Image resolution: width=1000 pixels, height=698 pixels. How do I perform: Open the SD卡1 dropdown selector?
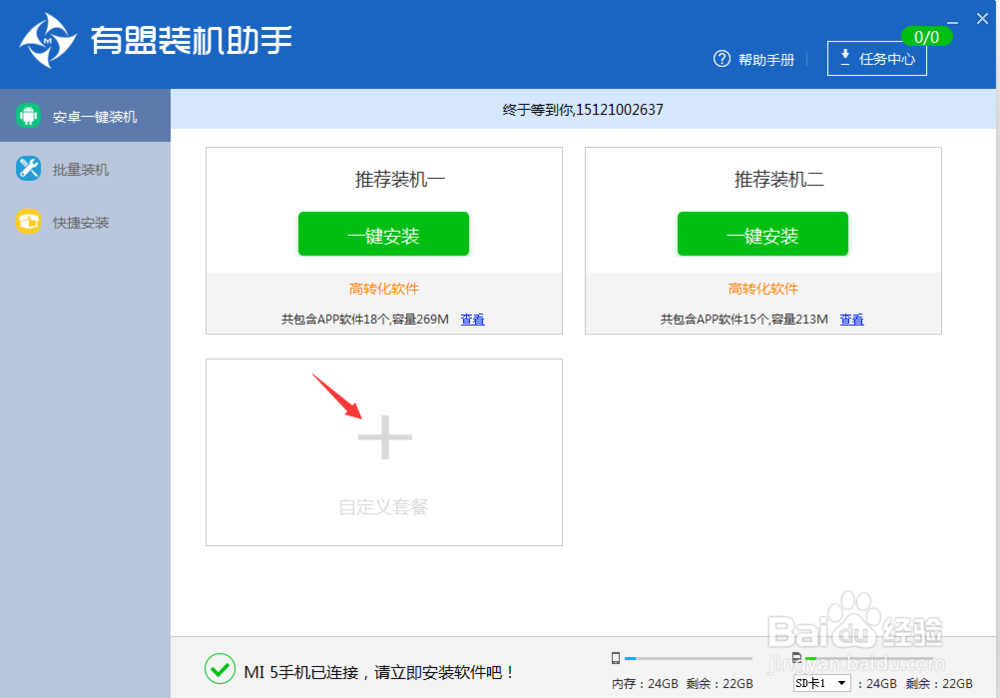click(x=822, y=682)
